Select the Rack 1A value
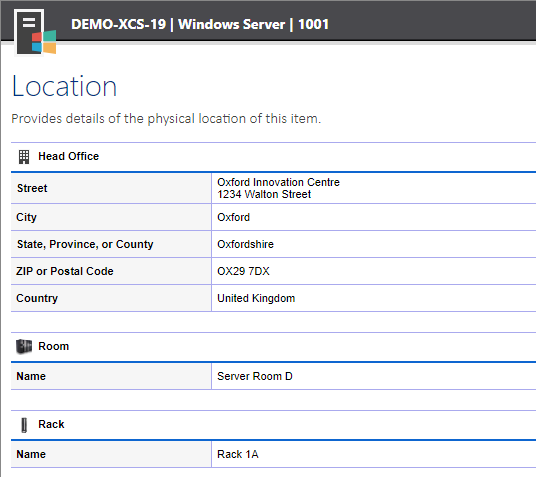Viewport: 550px width, 477px height. (238, 455)
